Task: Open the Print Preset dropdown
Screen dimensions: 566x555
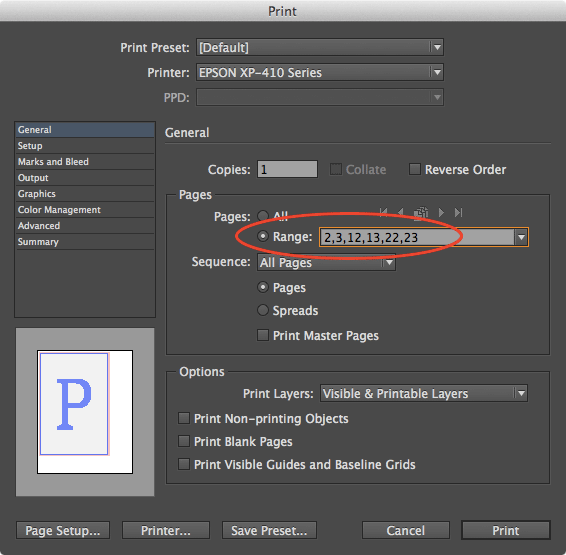Action: click(320, 47)
